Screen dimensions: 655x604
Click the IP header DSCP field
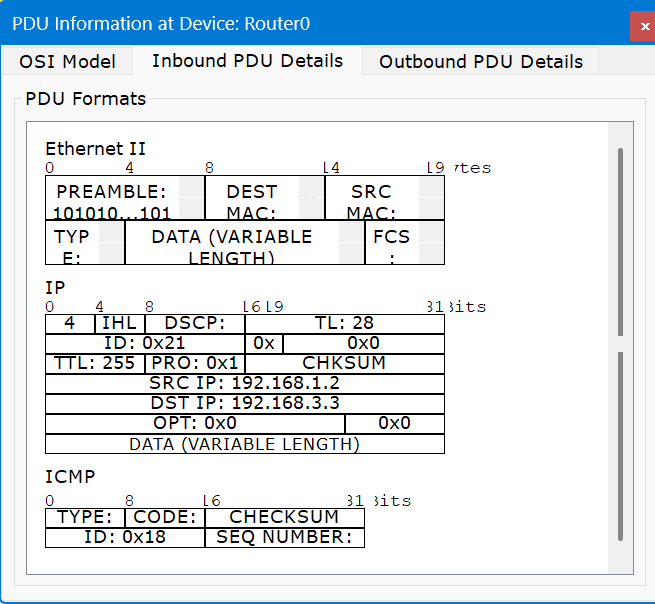(x=194, y=323)
